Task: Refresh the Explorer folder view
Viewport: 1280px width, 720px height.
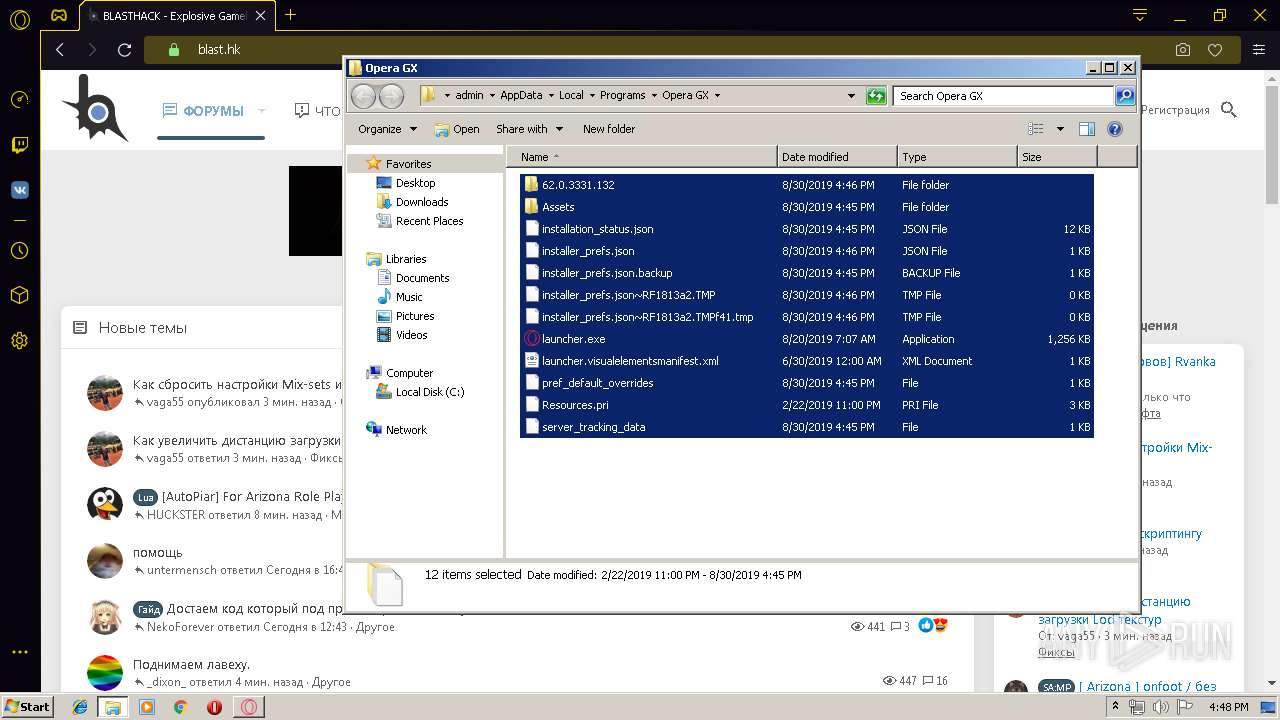Action: [x=876, y=96]
